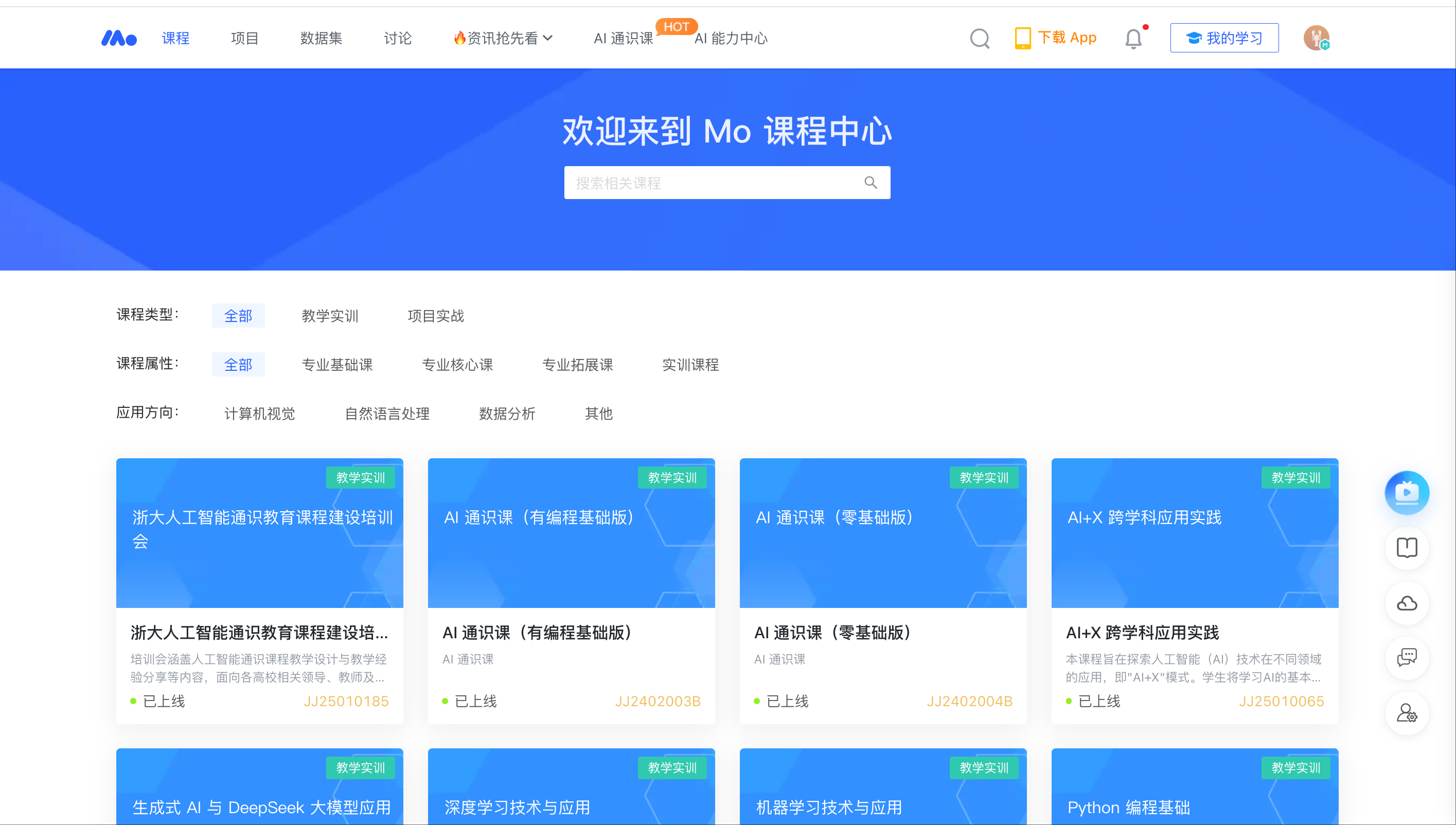
Task: Click the cloud icon in sidebar
Action: click(x=1406, y=603)
